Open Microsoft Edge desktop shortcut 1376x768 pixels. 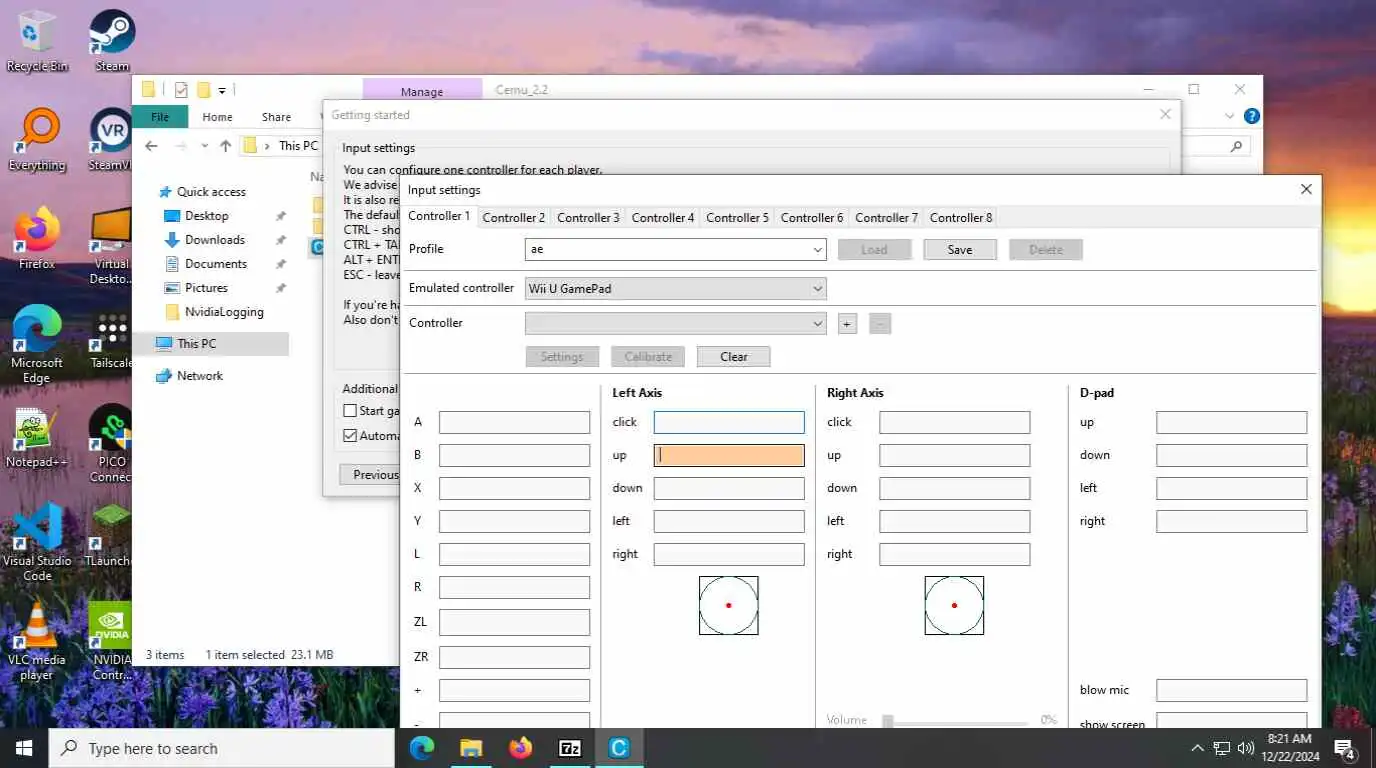[37, 345]
